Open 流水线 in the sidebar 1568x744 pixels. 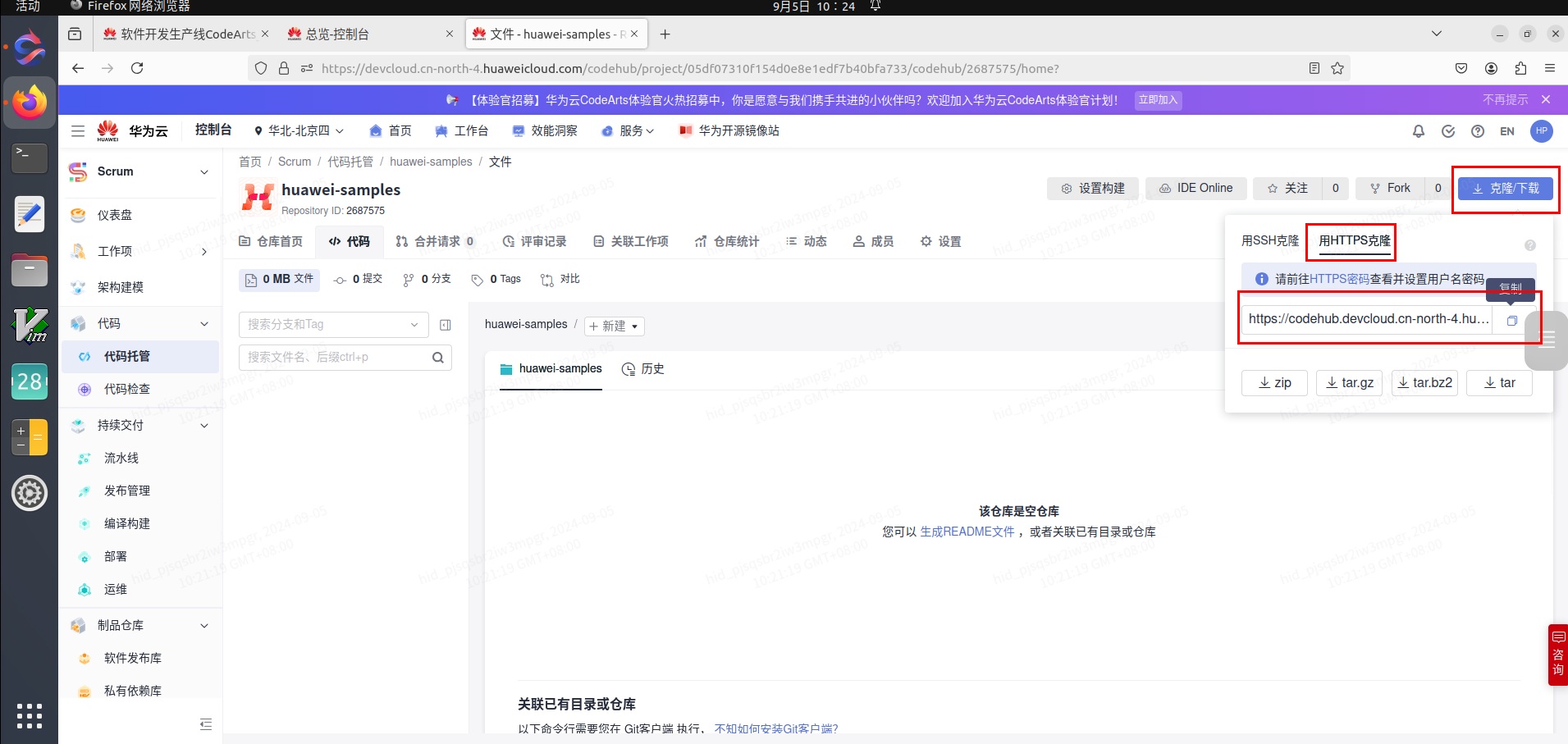(x=121, y=459)
